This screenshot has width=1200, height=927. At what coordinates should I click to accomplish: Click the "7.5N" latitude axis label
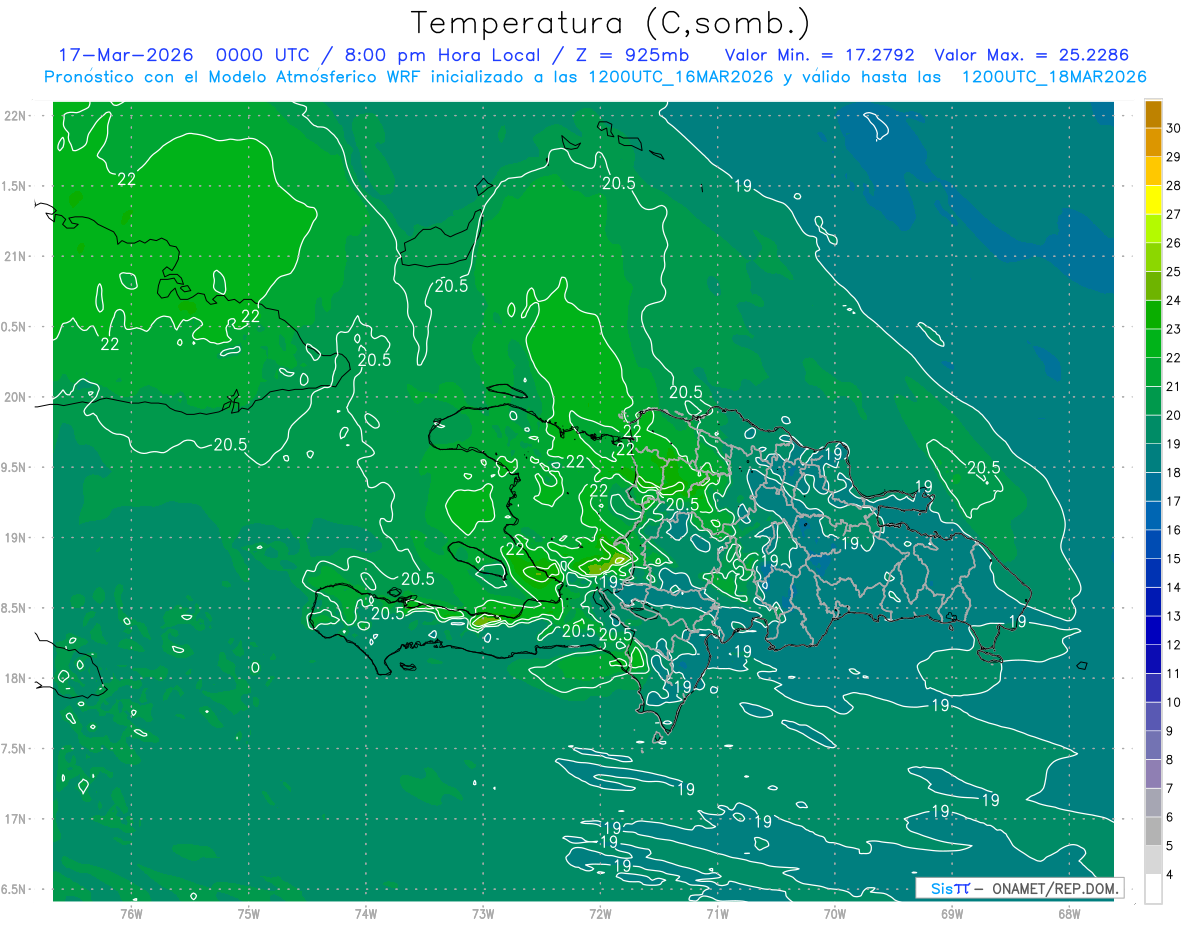[x=15, y=749]
